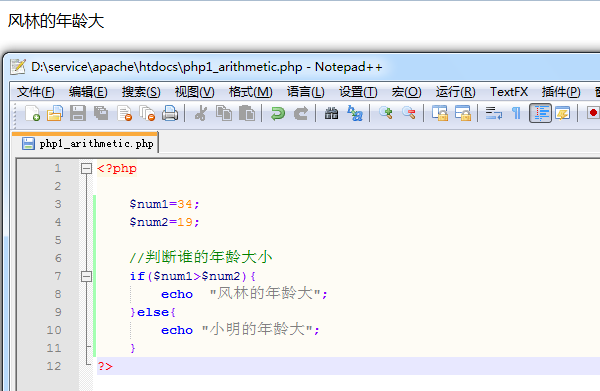Open the 视图(V) menu

coord(194,92)
